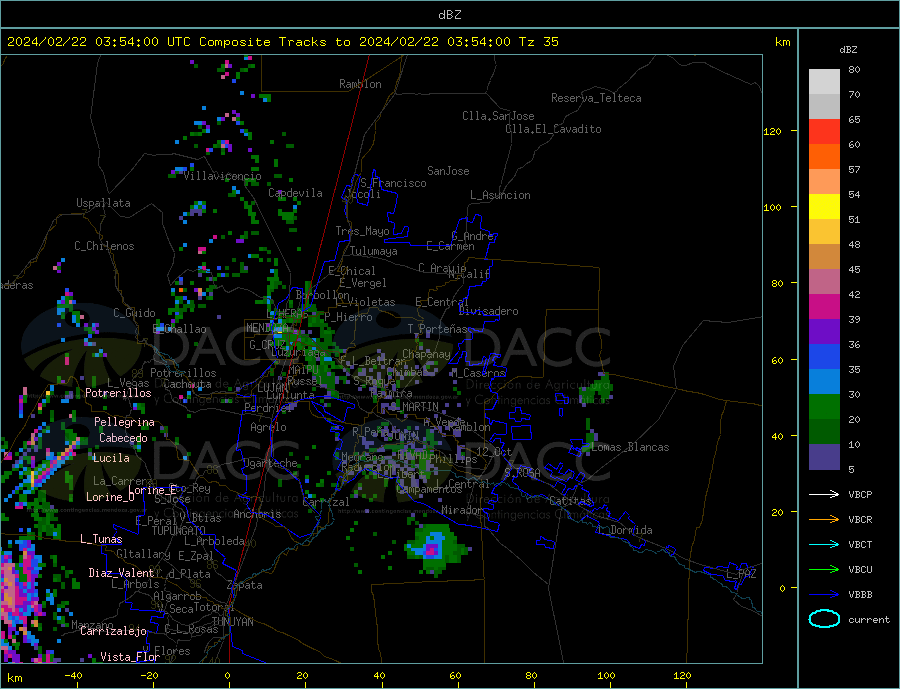Select the 39 dBZ purple color swatch
Screen dimensions: 900x689
(824, 332)
